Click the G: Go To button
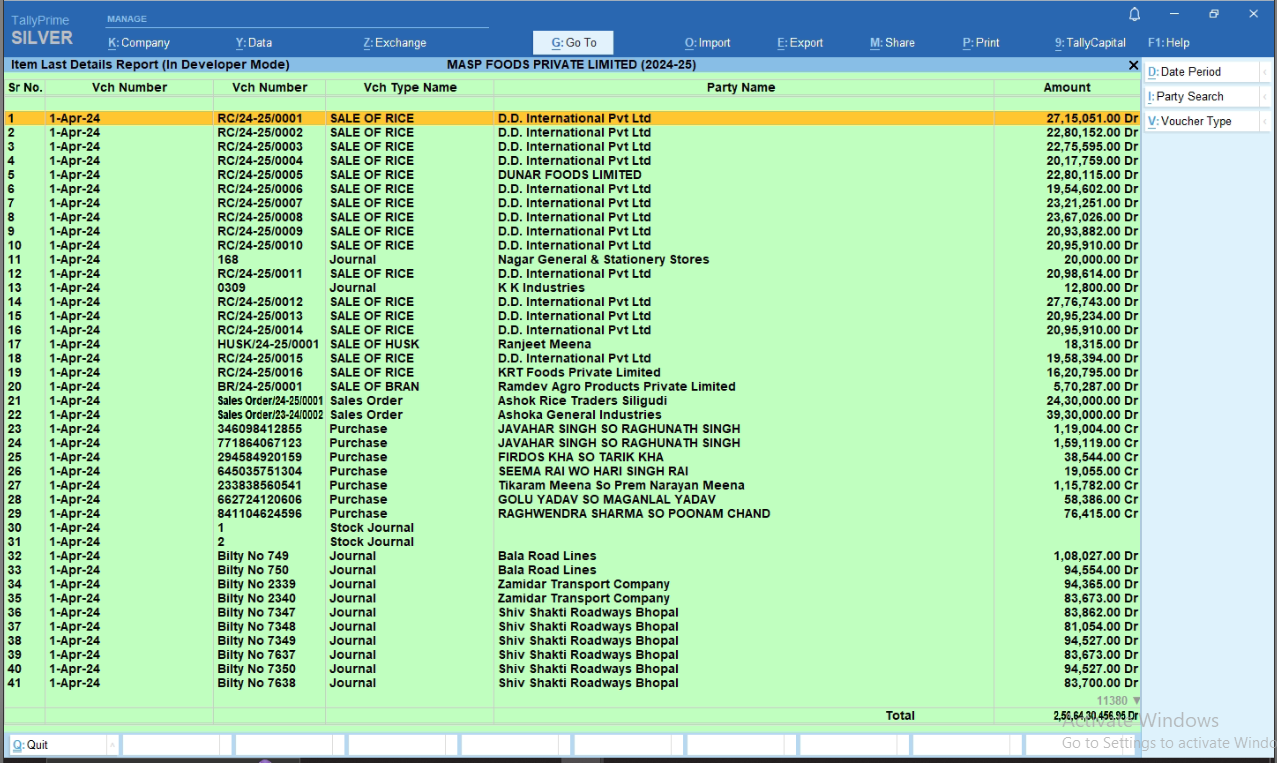The width and height of the screenshot is (1277, 763). tap(573, 43)
